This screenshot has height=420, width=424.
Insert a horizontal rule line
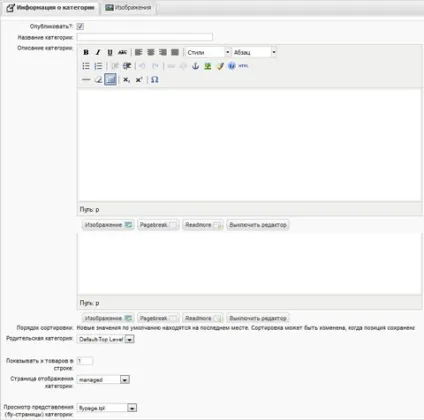point(86,80)
